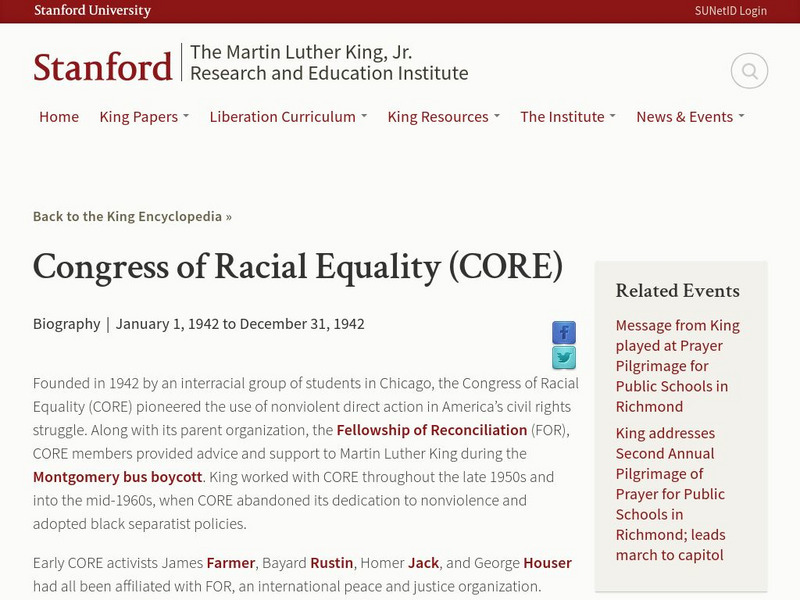
Task: Share article via Twitter icon
Action: 564,358
